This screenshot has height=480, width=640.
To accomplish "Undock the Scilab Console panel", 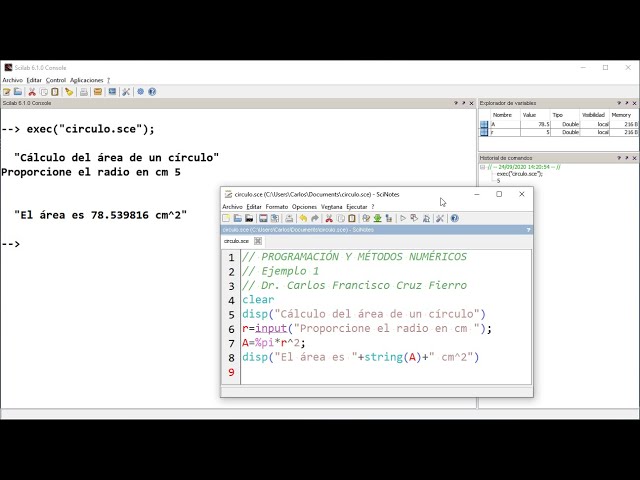I will [463, 103].
